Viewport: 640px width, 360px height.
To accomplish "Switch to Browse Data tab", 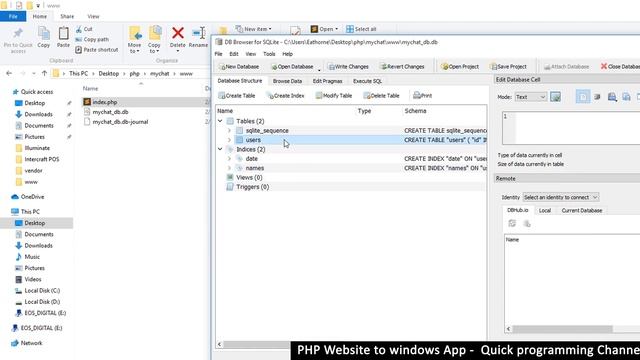I will point(287,81).
